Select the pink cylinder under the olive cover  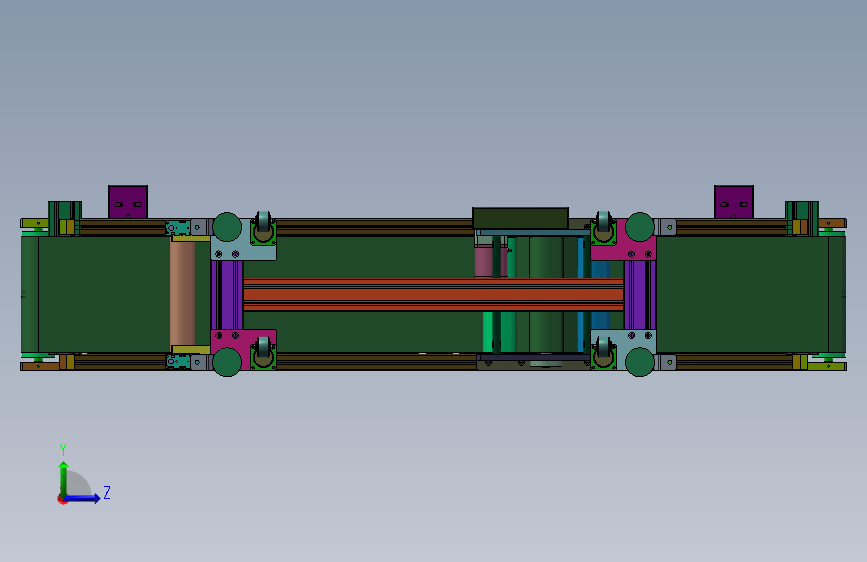(483, 261)
